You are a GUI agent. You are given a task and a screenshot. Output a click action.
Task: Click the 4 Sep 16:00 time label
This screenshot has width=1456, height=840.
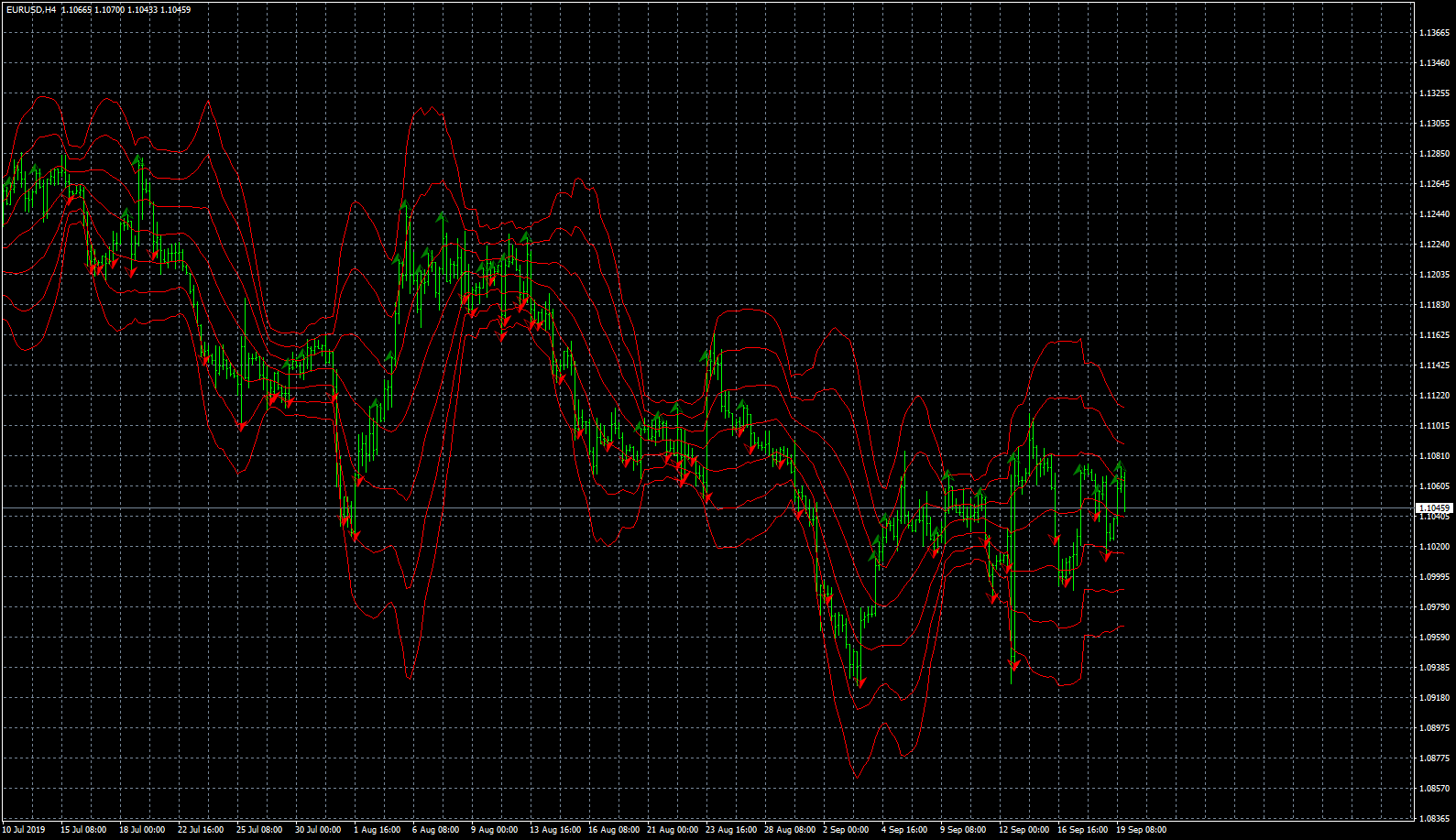[x=904, y=830]
